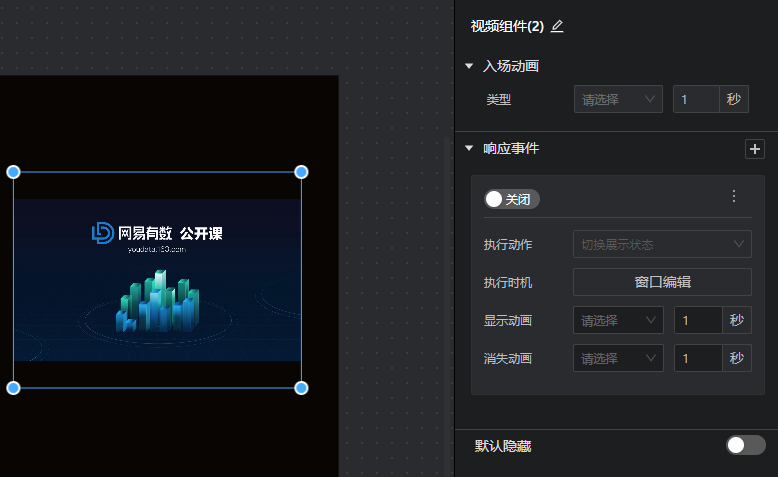Select the top-left resize handle of the video
The width and height of the screenshot is (778, 477).
pyautogui.click(x=14, y=172)
